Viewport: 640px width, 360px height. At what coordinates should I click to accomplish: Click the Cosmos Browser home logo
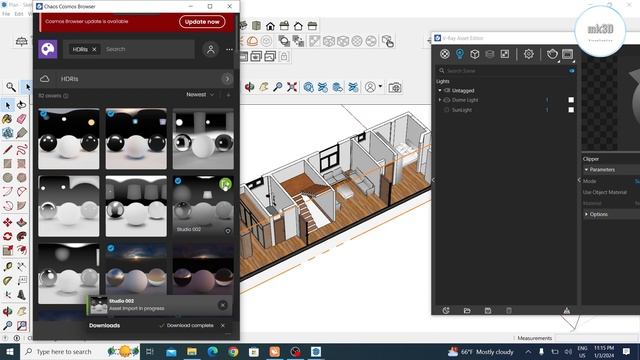pos(48,49)
